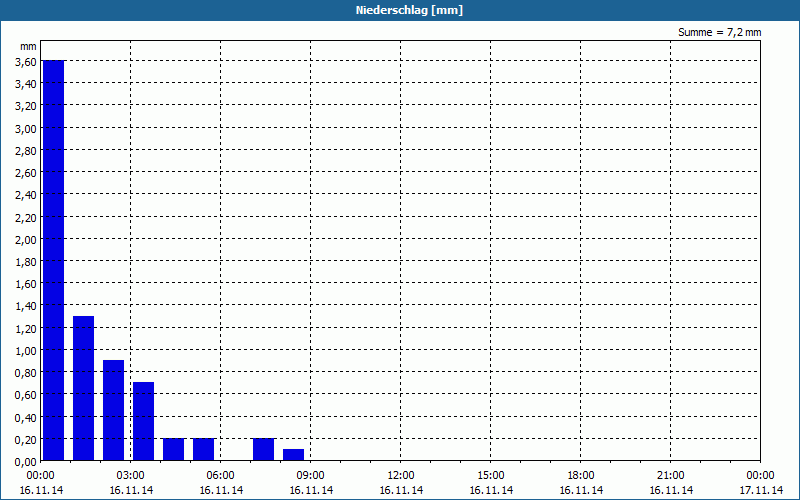Click the '2,80' y-axis label
The width and height of the screenshot is (800, 500).
[26, 151]
